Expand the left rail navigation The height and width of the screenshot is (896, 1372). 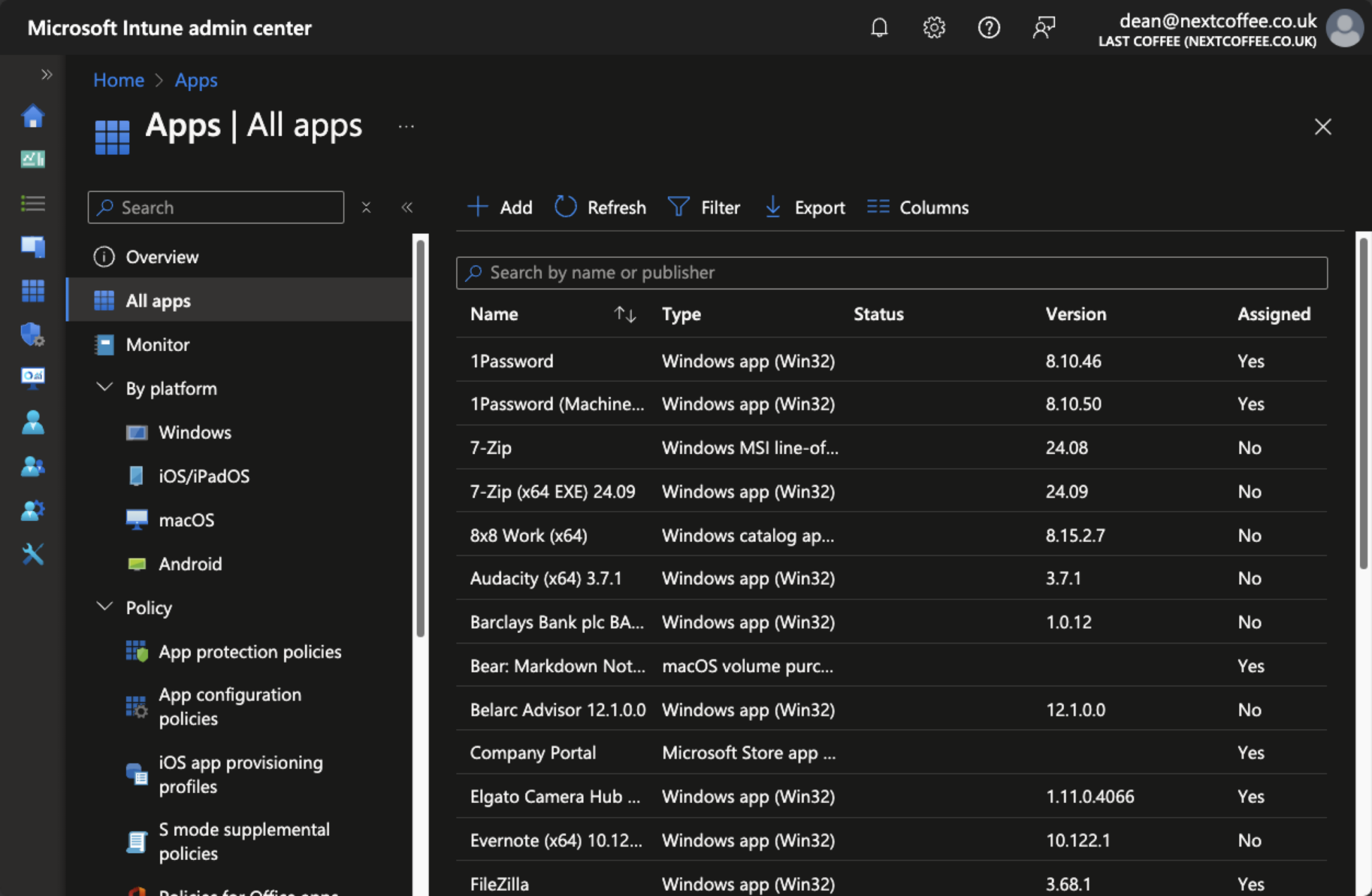[46, 74]
